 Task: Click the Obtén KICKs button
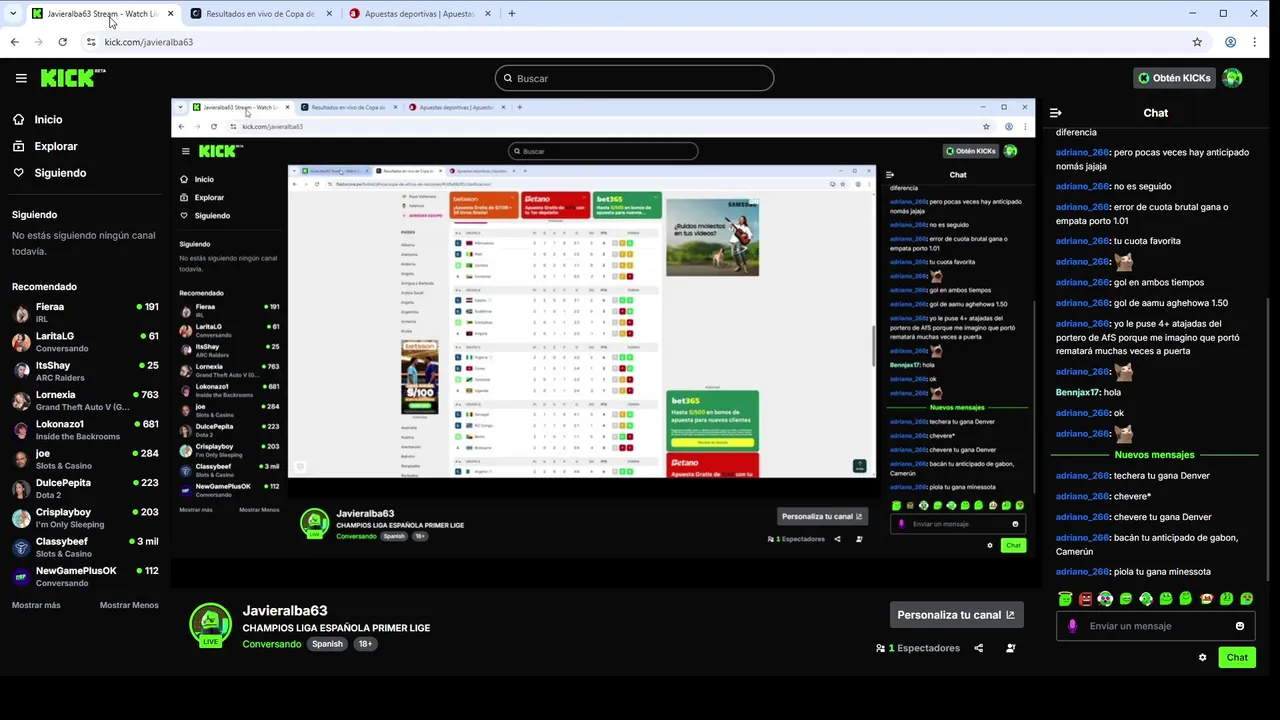(x=1174, y=78)
